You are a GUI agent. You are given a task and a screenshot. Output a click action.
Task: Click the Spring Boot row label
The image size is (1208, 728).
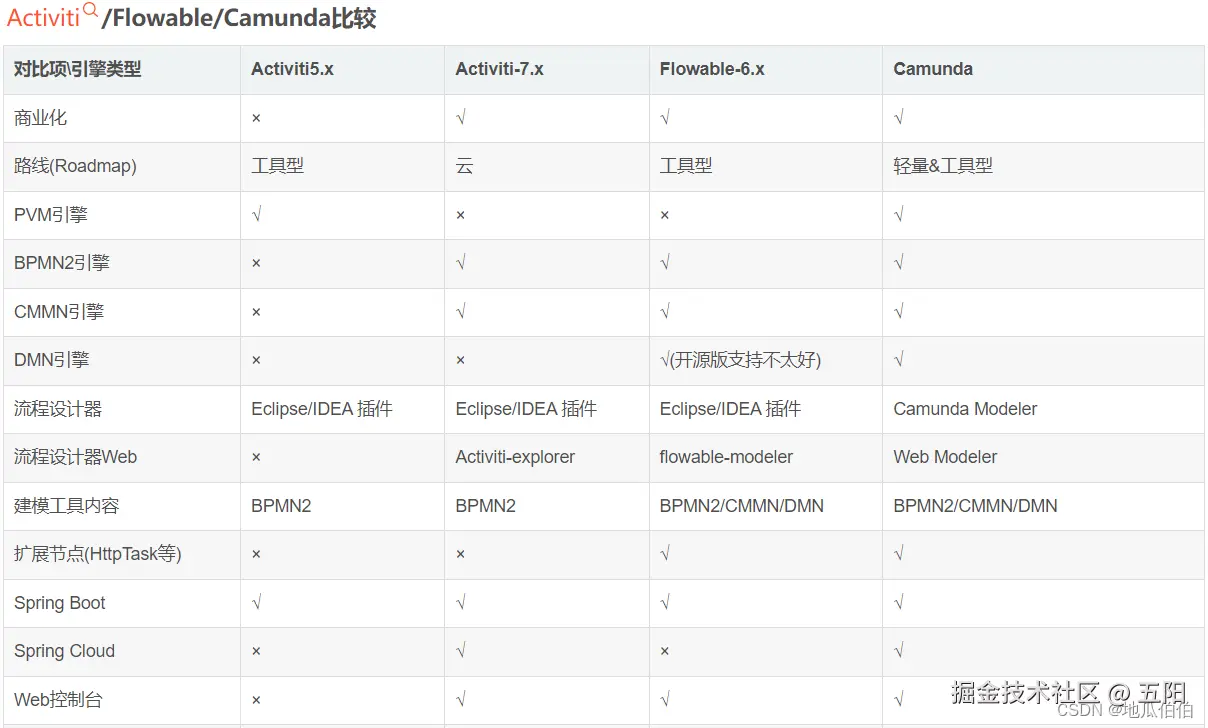click(60, 603)
